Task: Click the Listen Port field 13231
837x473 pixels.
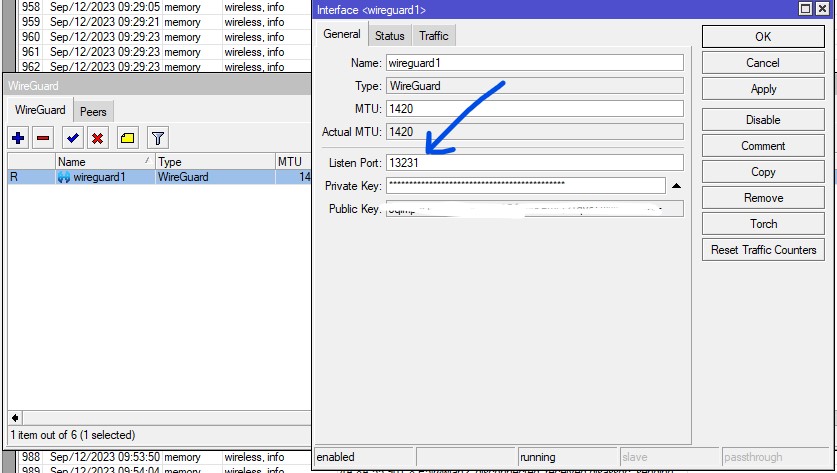Action: (534, 163)
